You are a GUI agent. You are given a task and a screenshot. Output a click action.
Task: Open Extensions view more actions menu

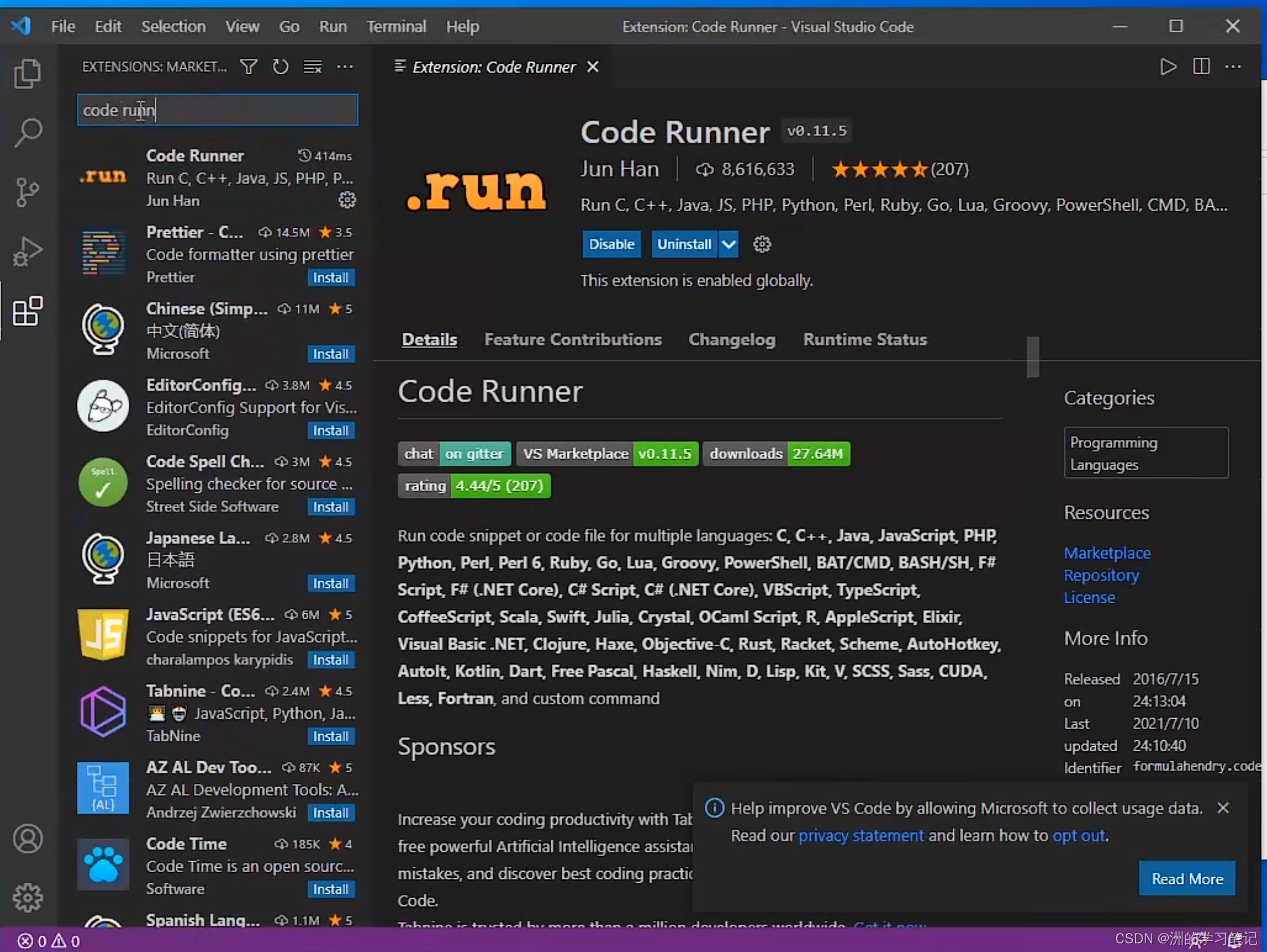tap(345, 66)
